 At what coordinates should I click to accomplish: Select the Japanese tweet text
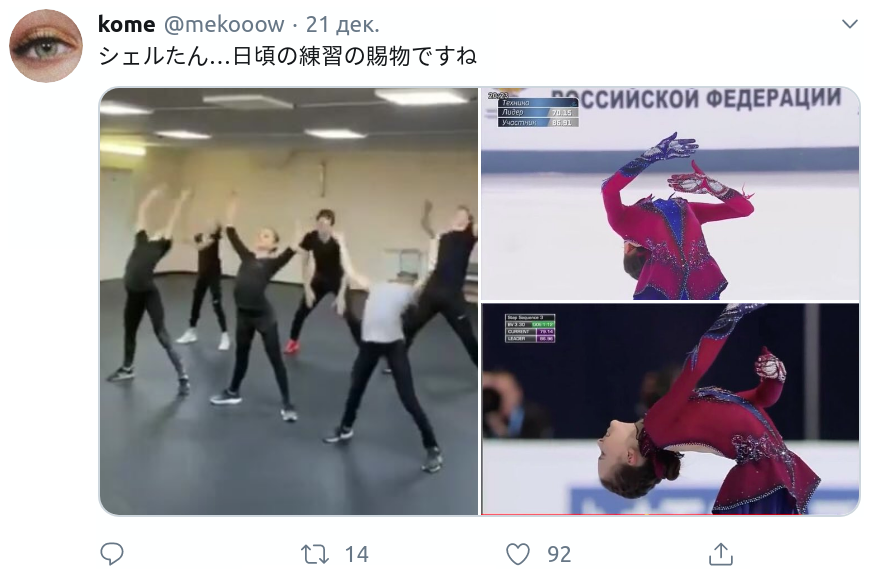(x=287, y=56)
